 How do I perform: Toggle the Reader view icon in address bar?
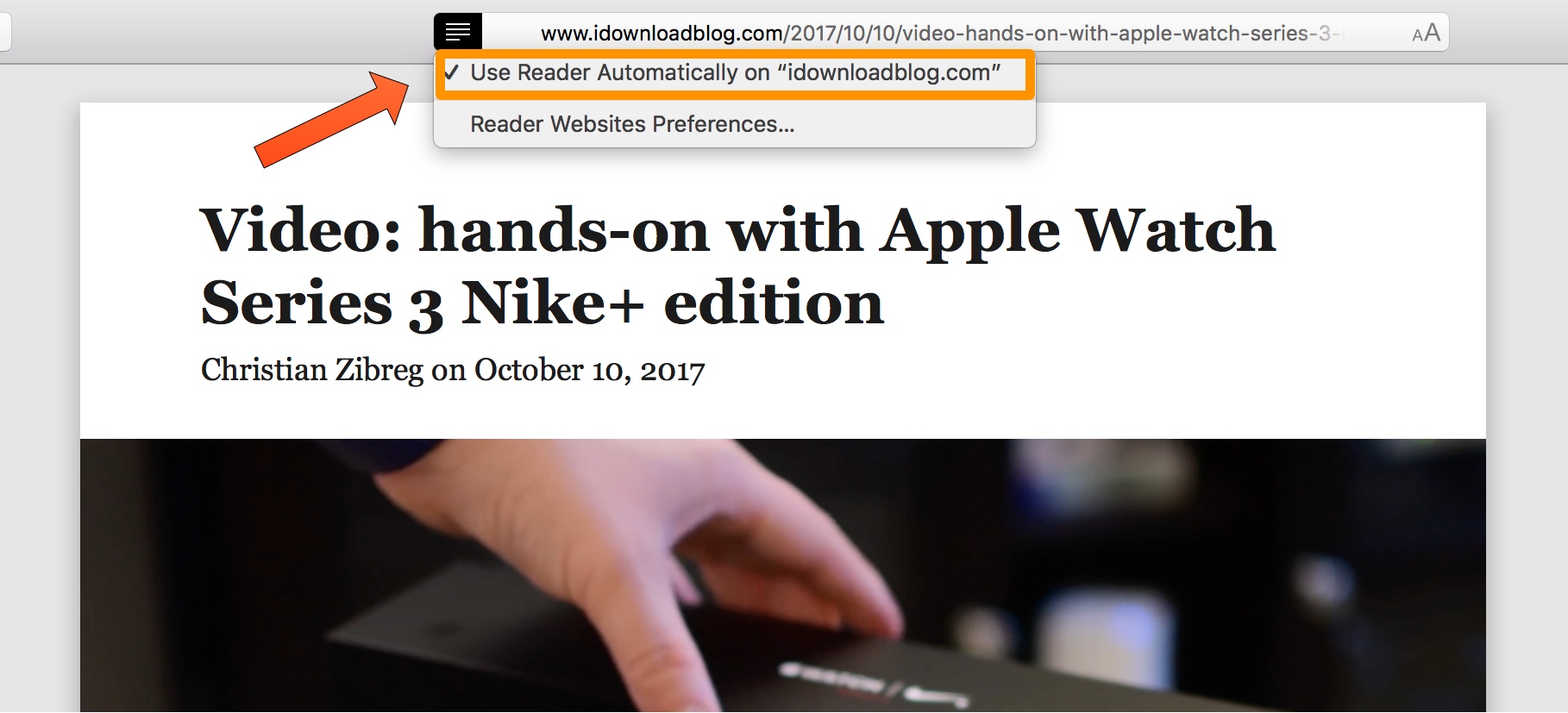(x=458, y=33)
